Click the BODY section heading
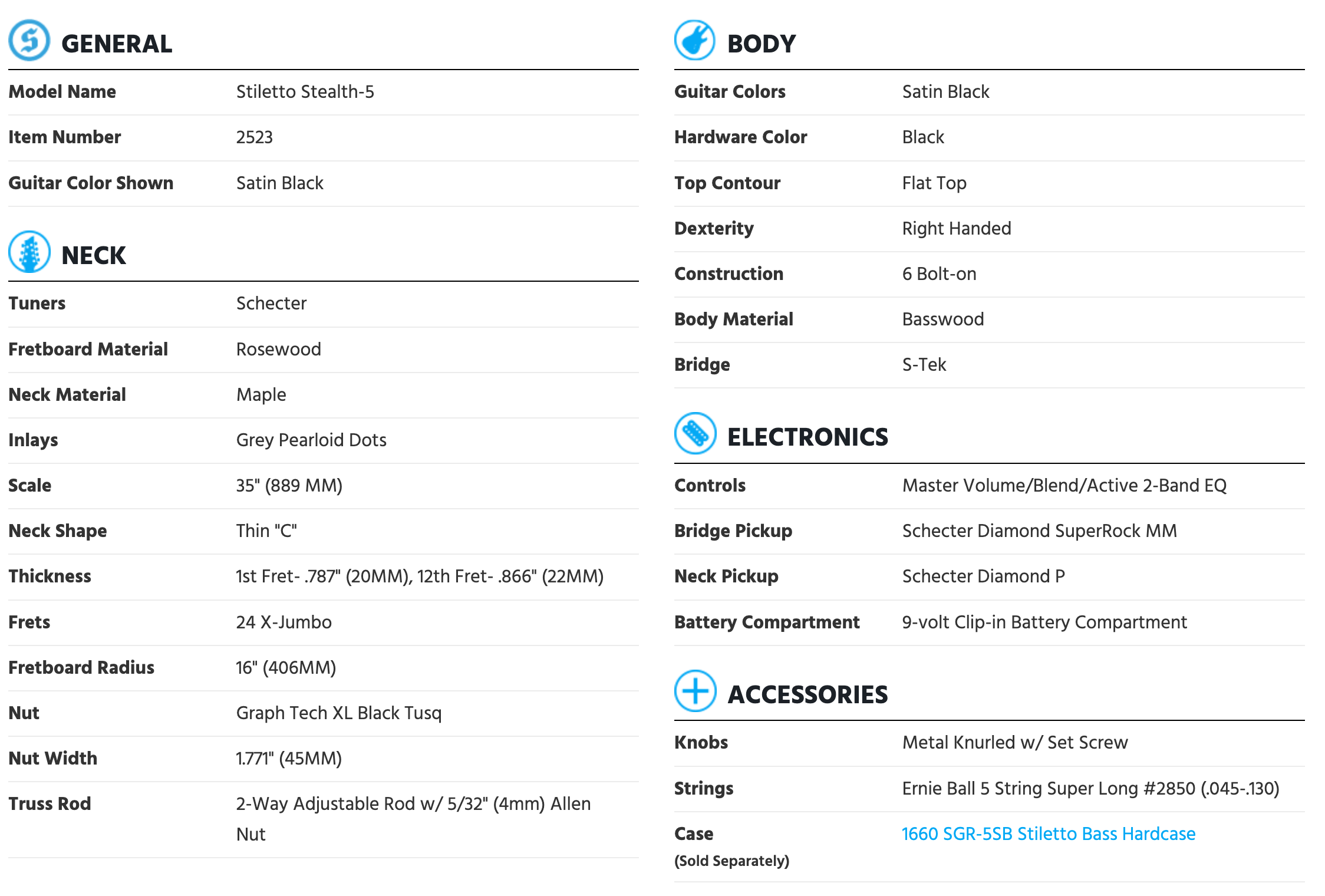 [762, 44]
